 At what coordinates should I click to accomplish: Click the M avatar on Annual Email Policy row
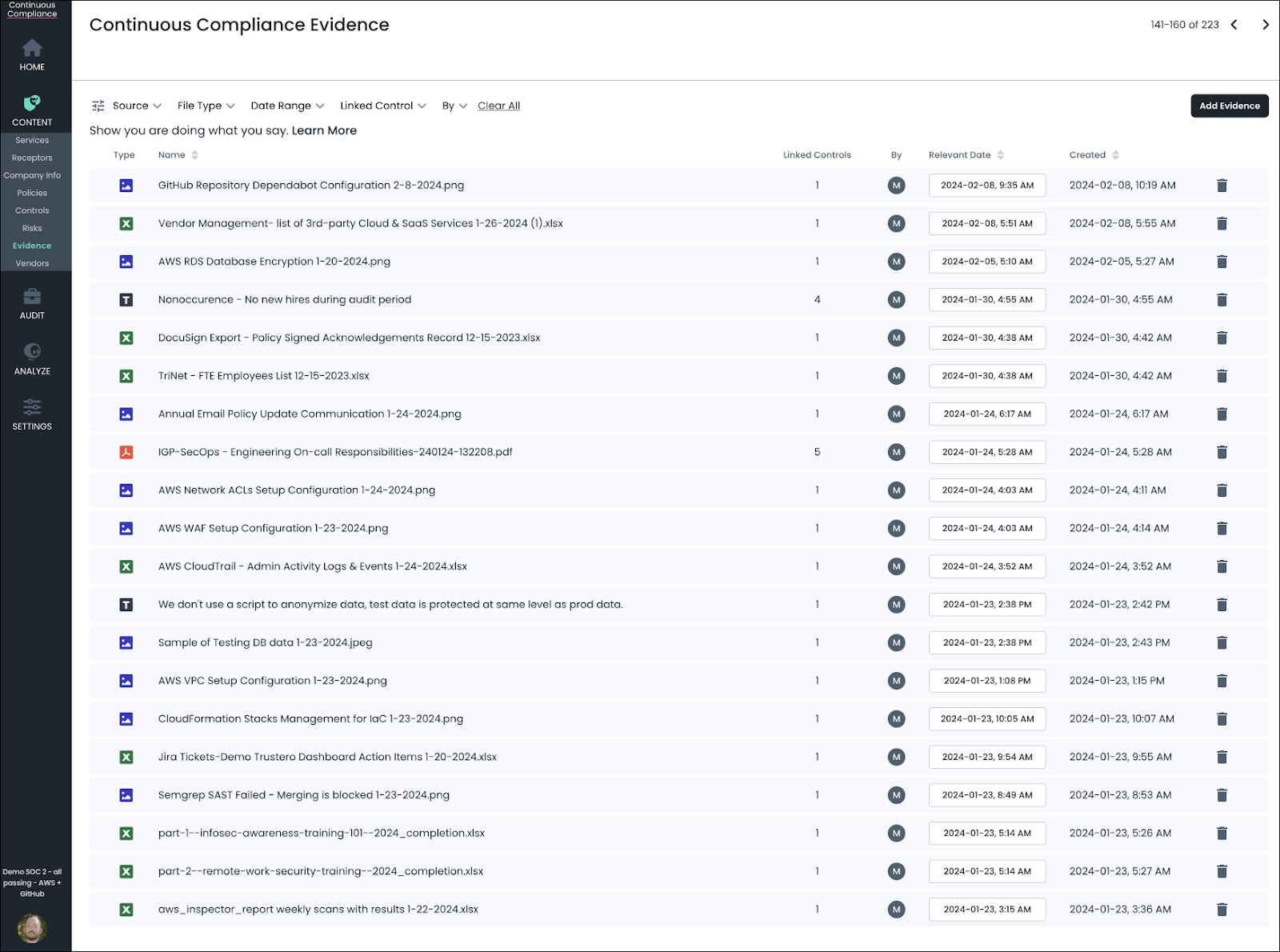point(896,414)
